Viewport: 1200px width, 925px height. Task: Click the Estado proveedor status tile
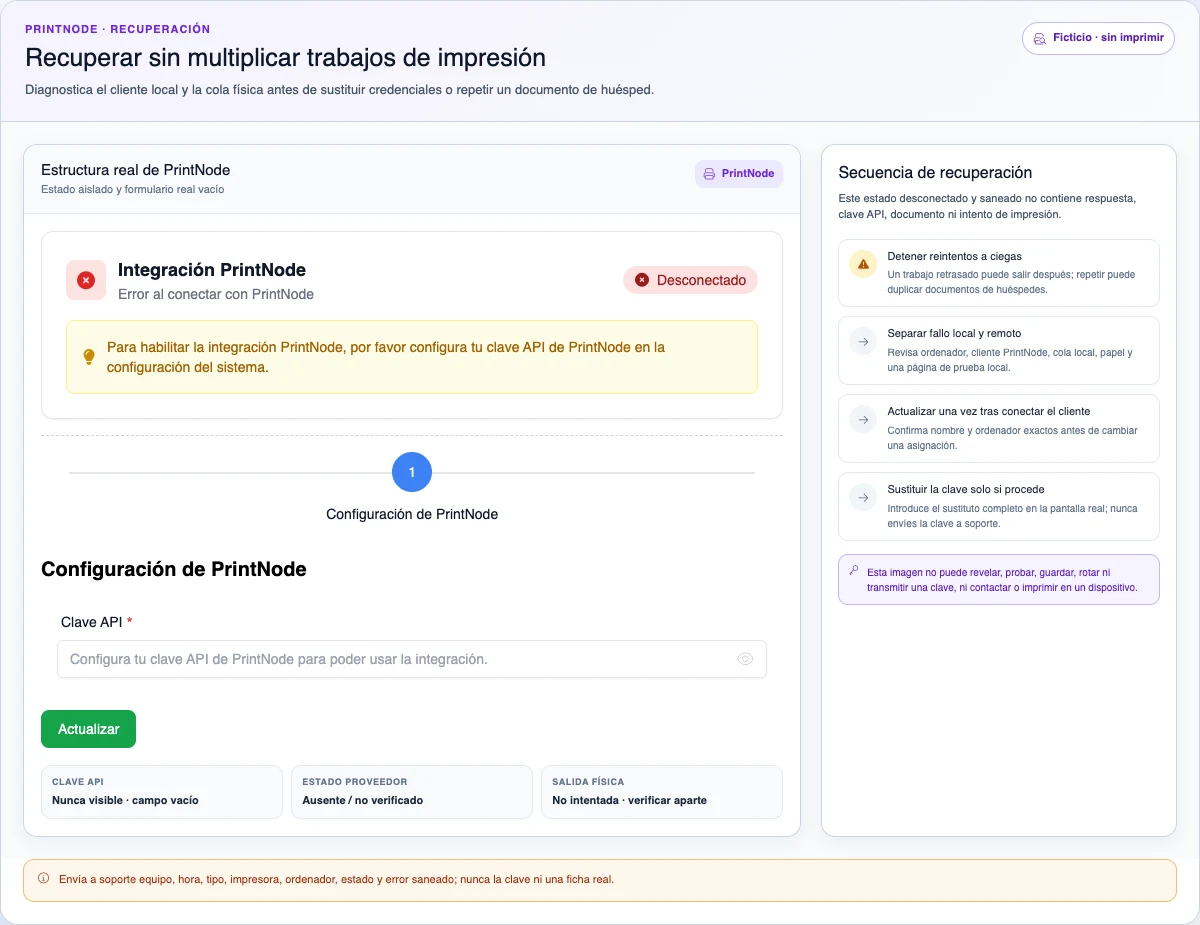click(412, 792)
